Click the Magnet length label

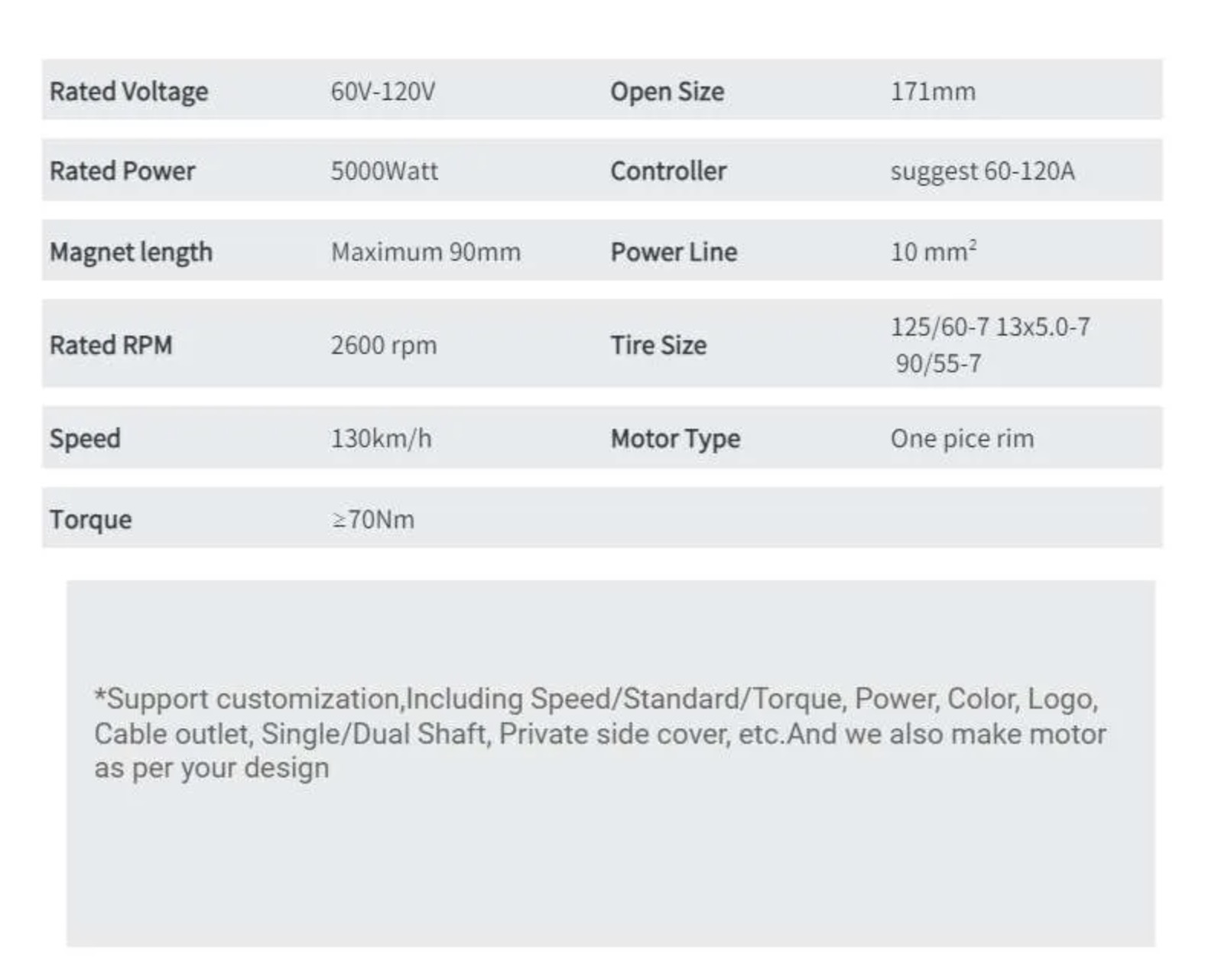pos(131,252)
